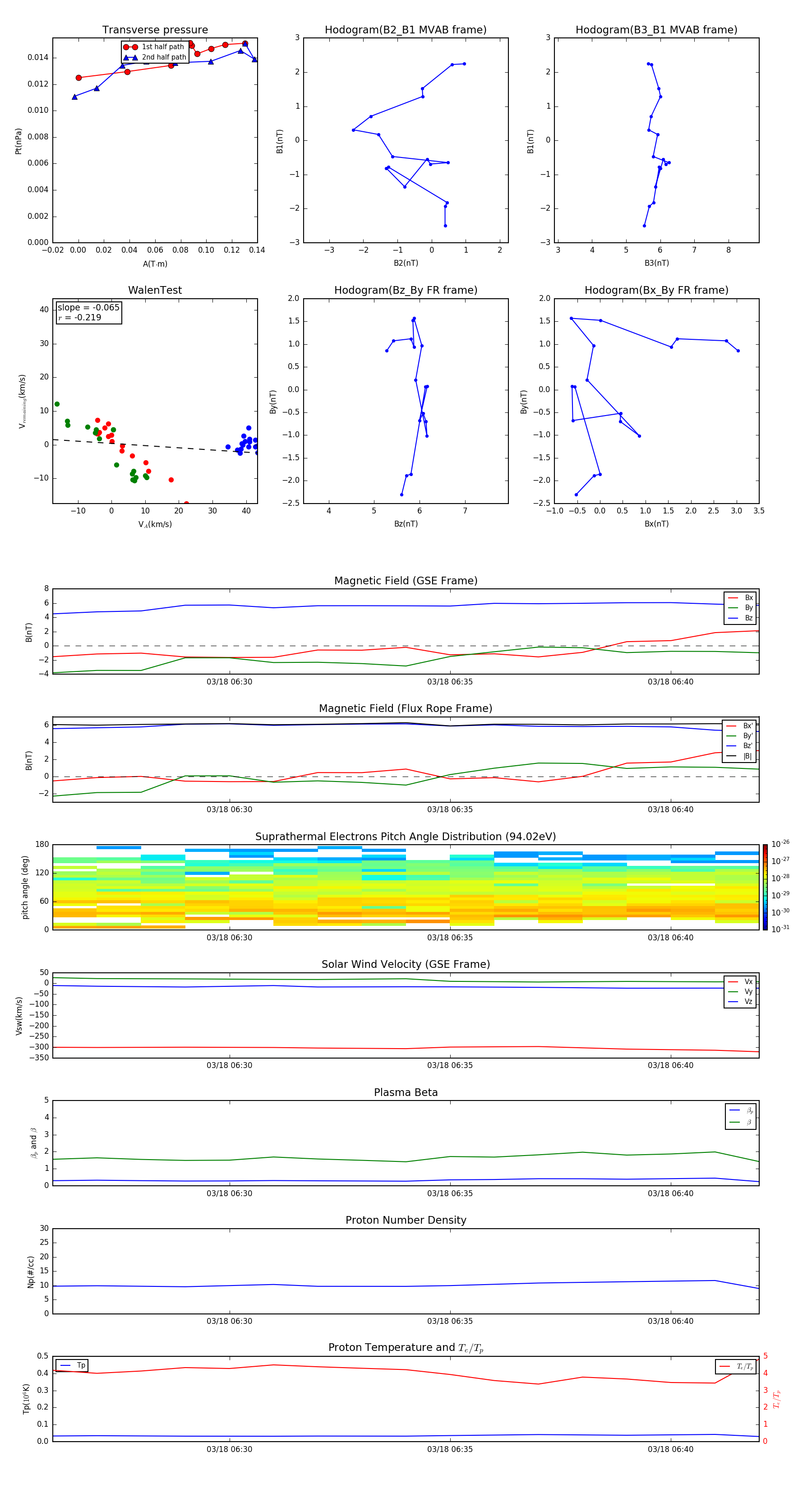Click the By' entry in Flux Rope legend
812x1489 pixels.
pos(740,736)
